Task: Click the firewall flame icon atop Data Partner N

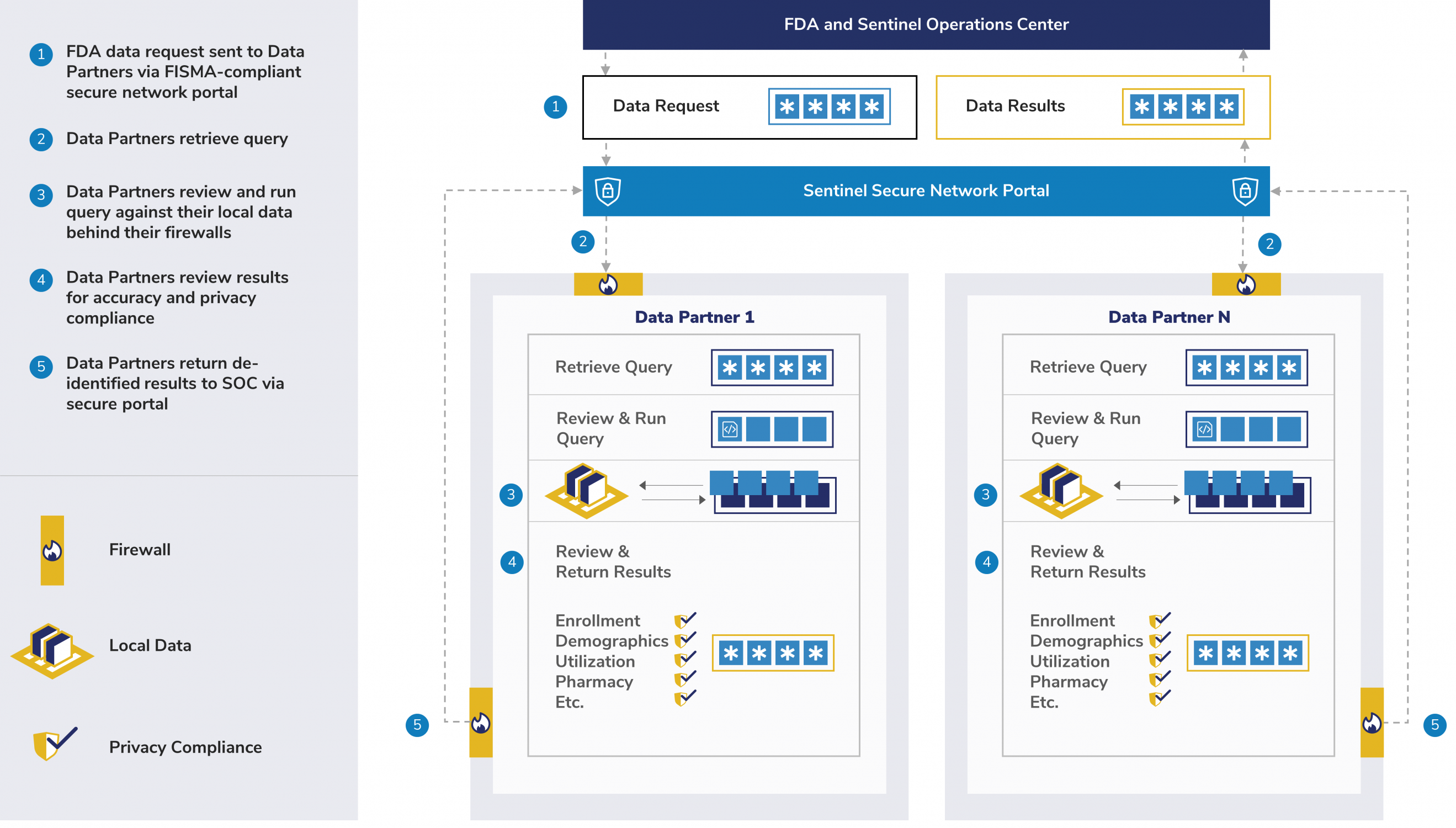Action: [1246, 284]
